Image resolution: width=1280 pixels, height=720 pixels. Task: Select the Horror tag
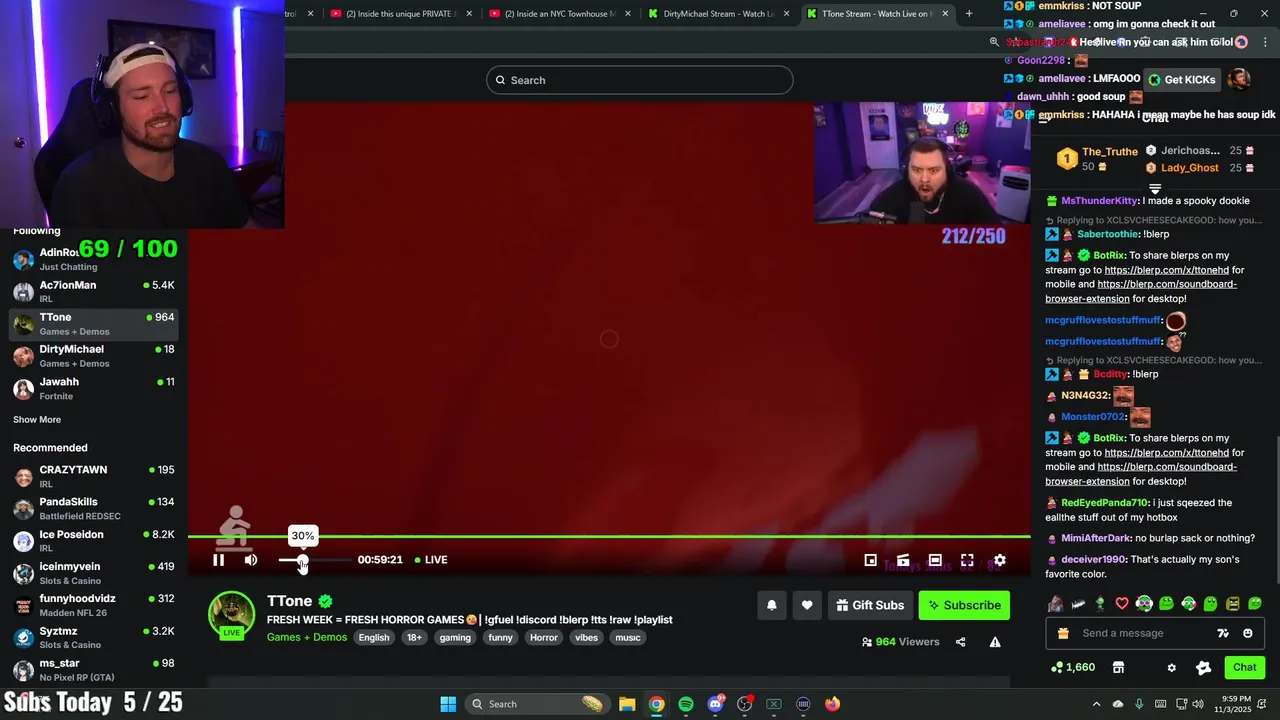point(544,638)
